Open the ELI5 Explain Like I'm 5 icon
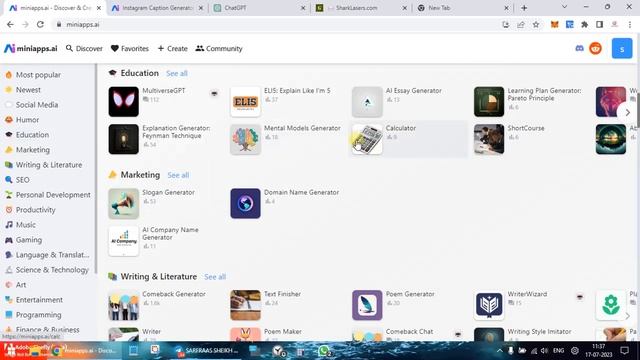640x360 pixels. [x=245, y=102]
